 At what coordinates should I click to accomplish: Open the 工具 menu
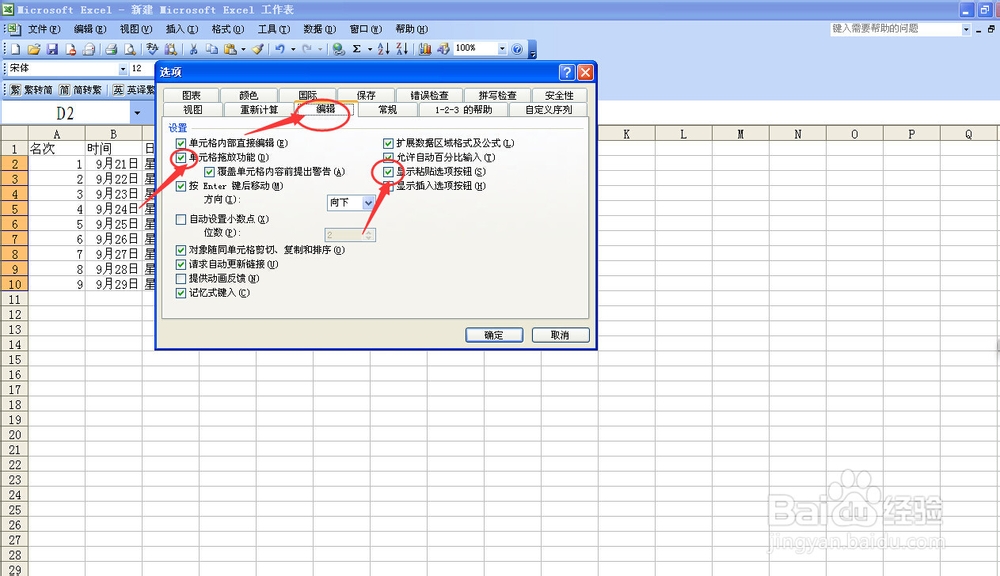(x=274, y=29)
